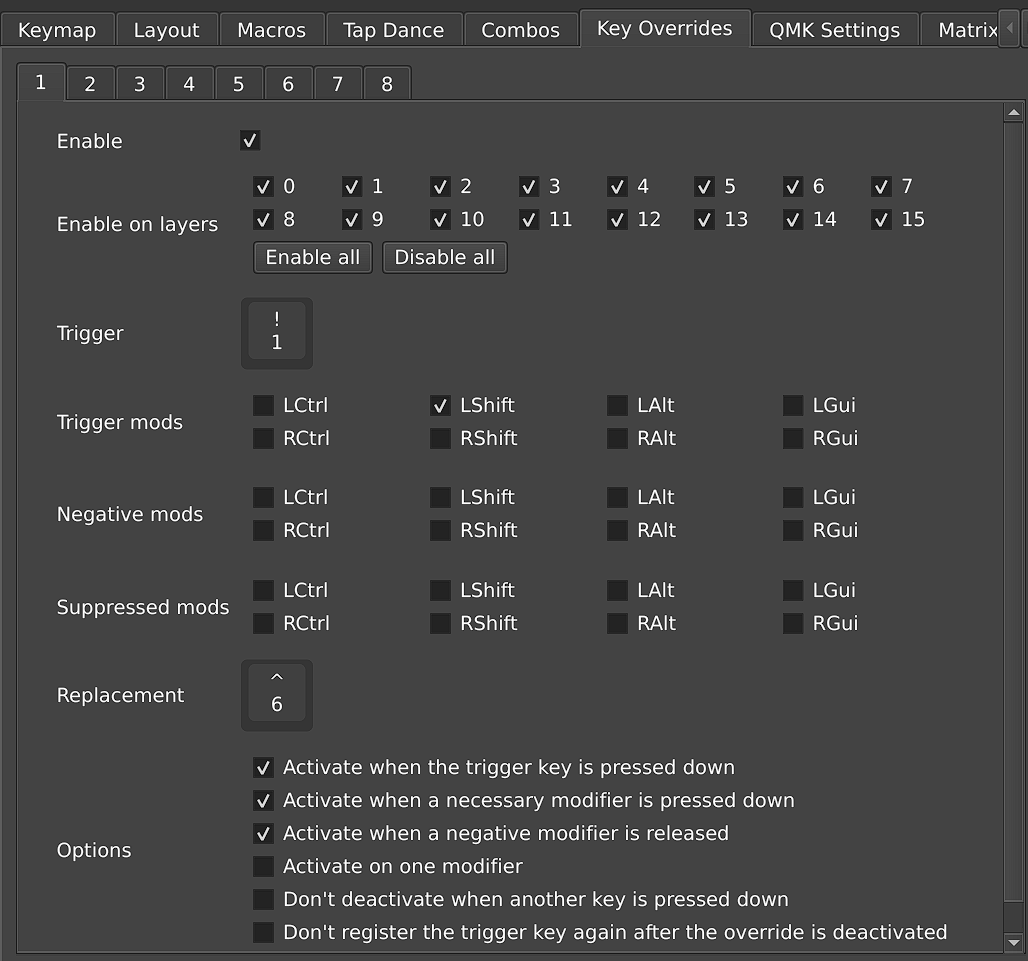
Task: Toggle layer 7 checkbox
Action: (882, 187)
